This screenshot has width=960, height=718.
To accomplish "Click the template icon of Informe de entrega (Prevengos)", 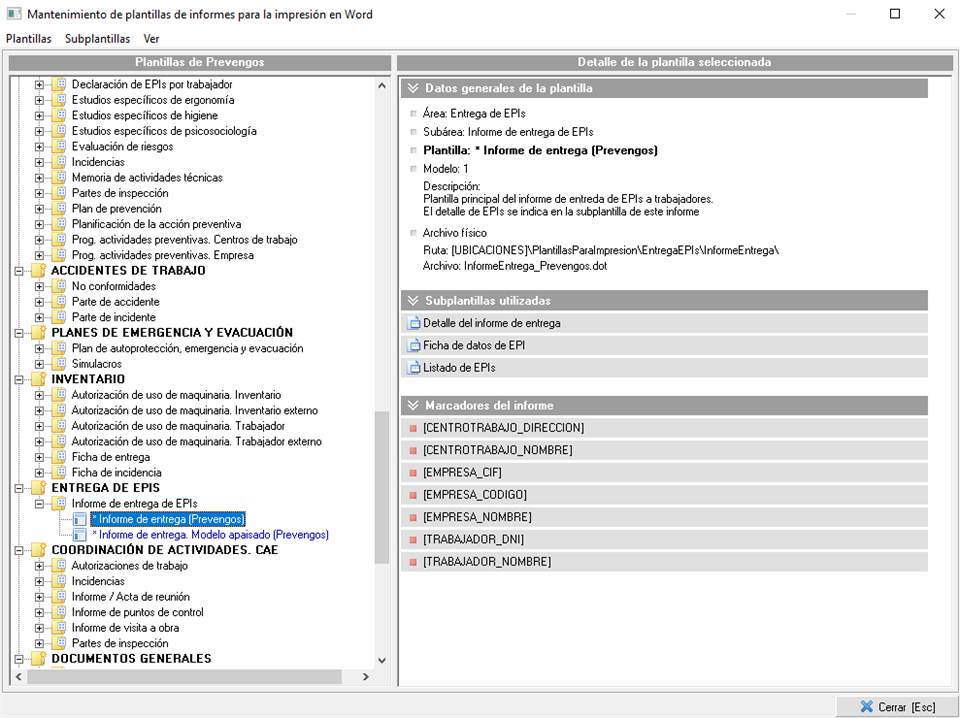I will click(x=79, y=519).
